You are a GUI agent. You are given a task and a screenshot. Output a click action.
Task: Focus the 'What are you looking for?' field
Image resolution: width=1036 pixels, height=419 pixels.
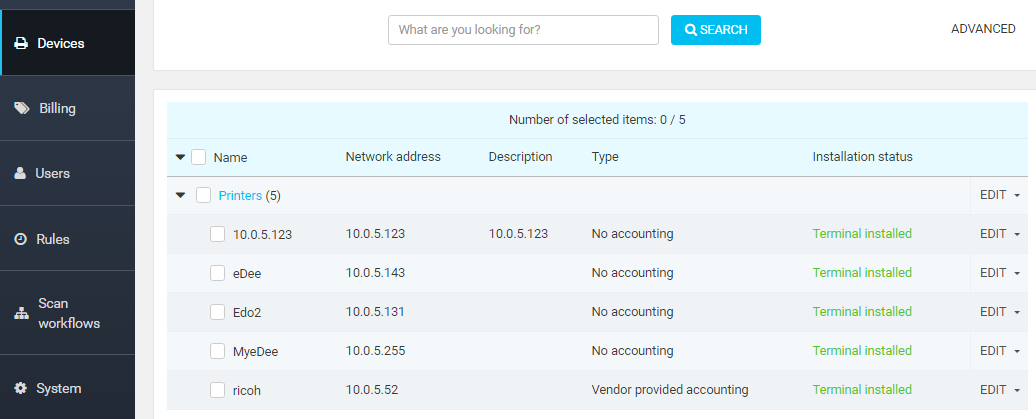523,30
